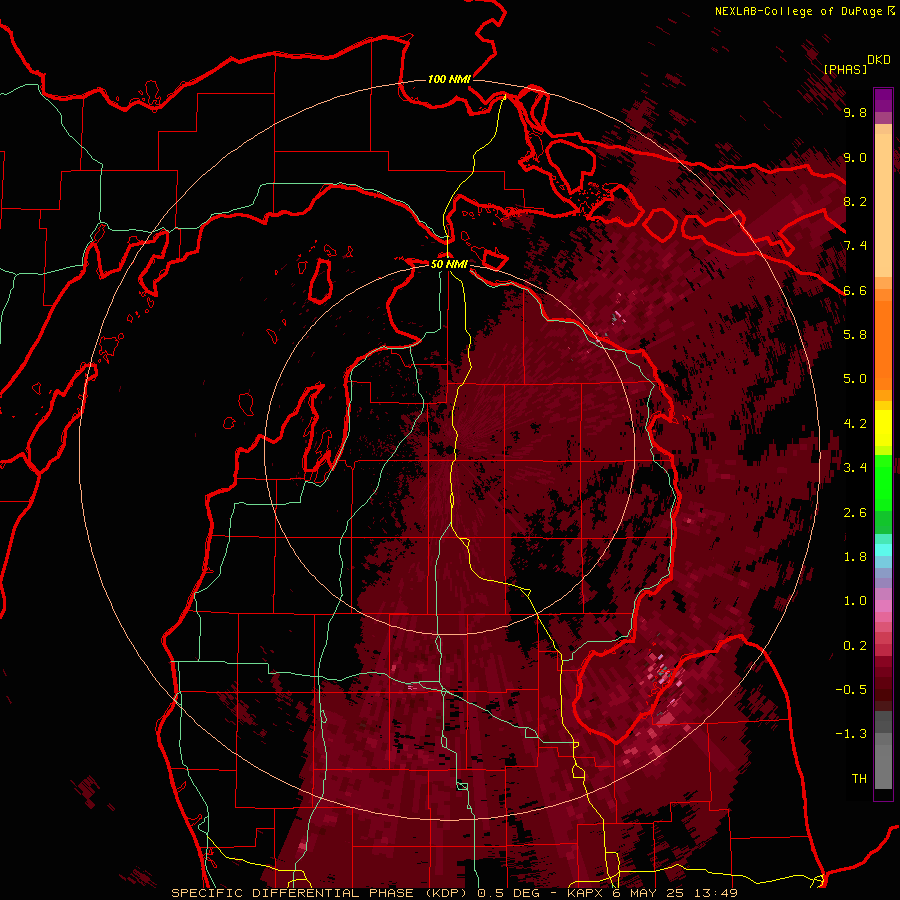Click the 100 NMI range ring label
Screen dimensions: 900x900
(449, 79)
